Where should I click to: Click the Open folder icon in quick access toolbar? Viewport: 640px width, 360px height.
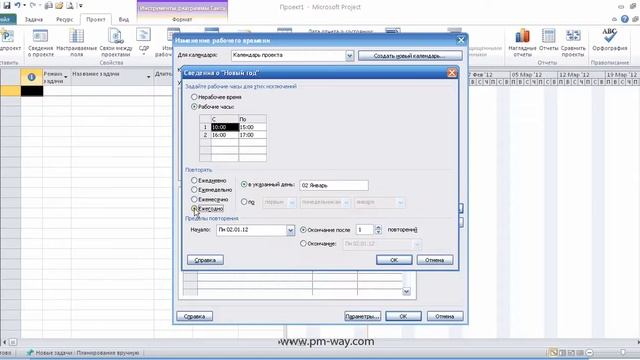[x=59, y=6]
